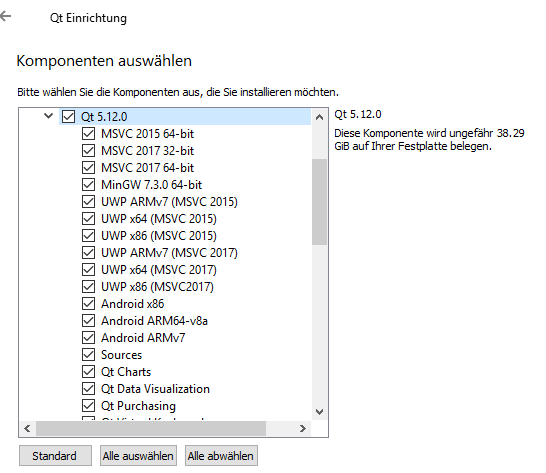Click the horizontal scroll left arrow
The image size is (546, 473).
click(27, 428)
